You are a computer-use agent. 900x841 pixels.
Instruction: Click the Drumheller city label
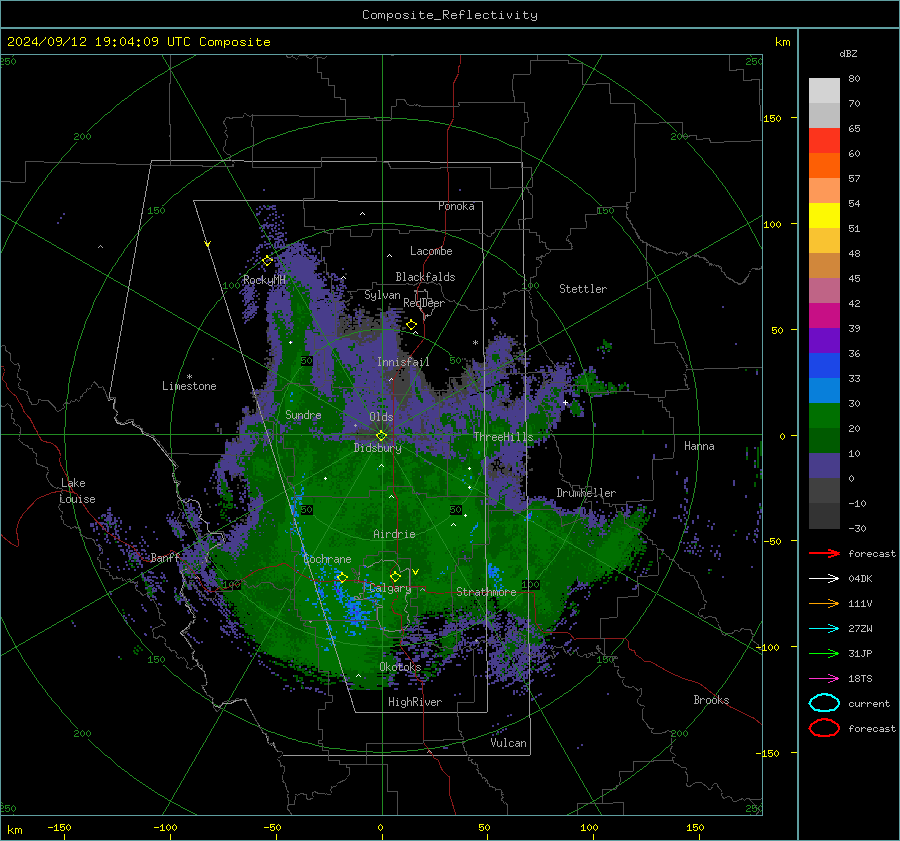[586, 493]
